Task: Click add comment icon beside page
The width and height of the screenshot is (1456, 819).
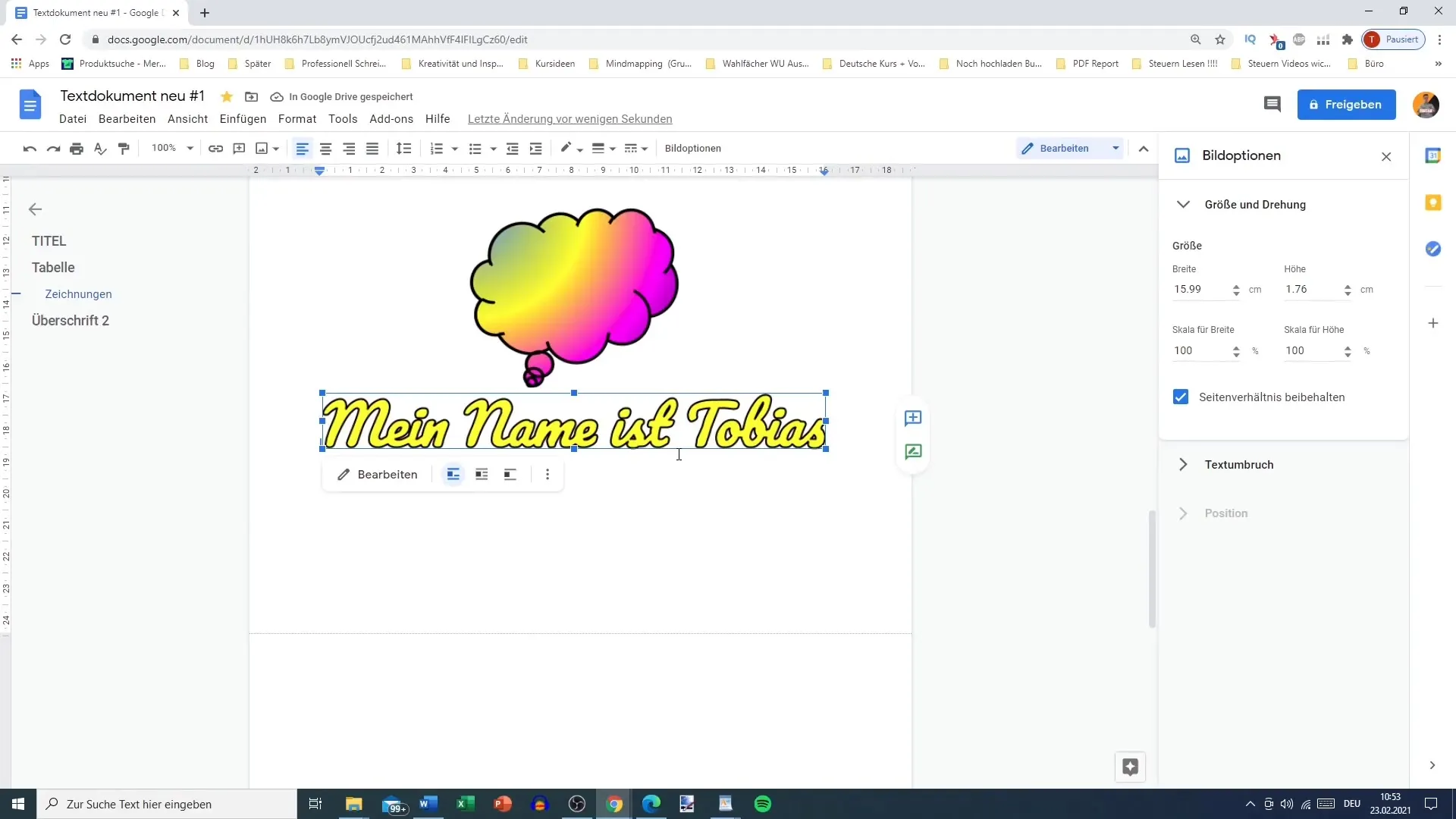Action: 912,418
